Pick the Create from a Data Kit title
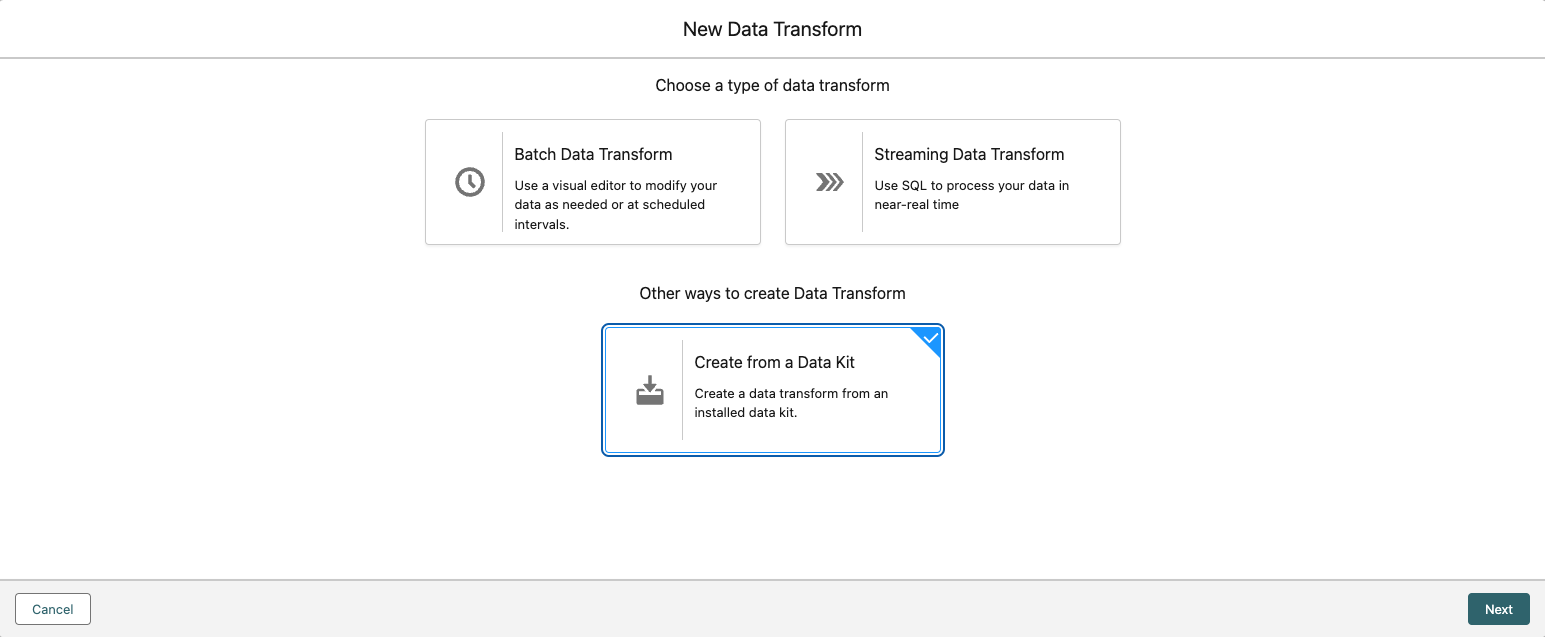The height and width of the screenshot is (637, 1545). click(x=774, y=362)
